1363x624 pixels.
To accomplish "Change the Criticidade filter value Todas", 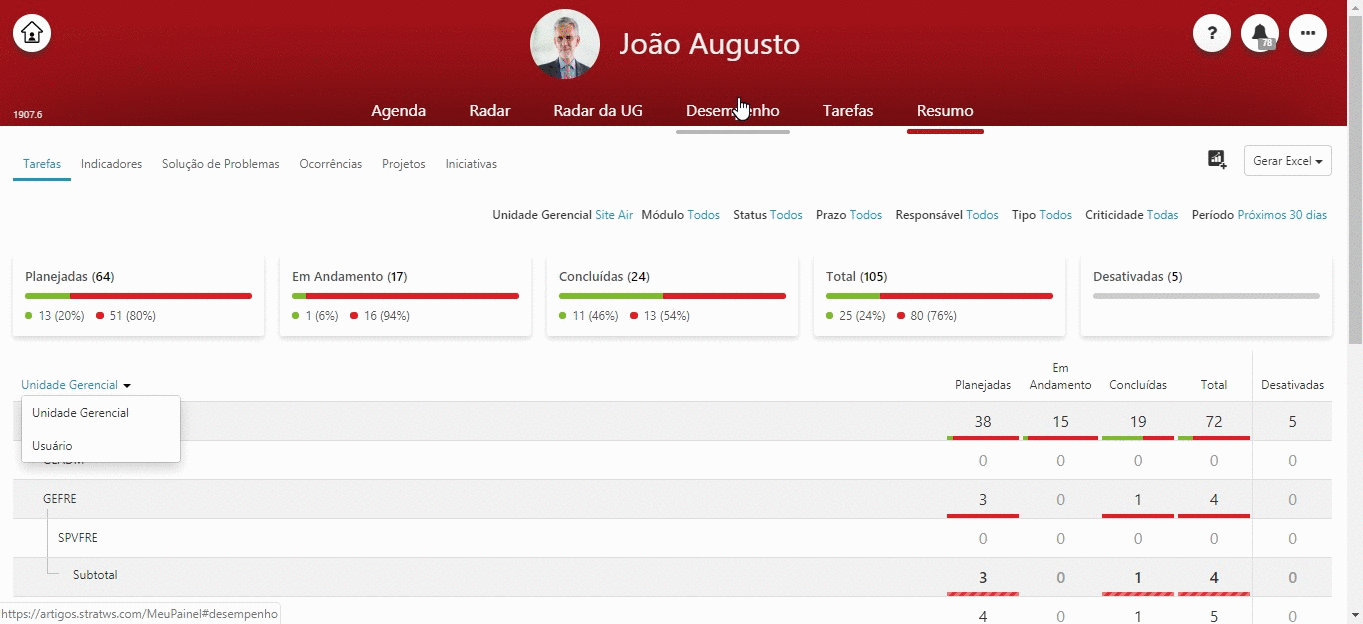I will pos(1162,215).
